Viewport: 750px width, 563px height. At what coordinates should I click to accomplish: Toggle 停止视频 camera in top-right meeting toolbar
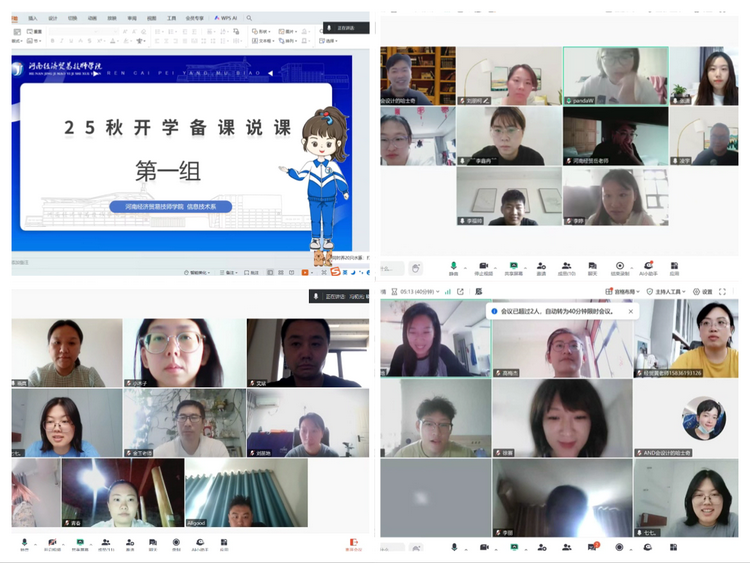point(483,267)
